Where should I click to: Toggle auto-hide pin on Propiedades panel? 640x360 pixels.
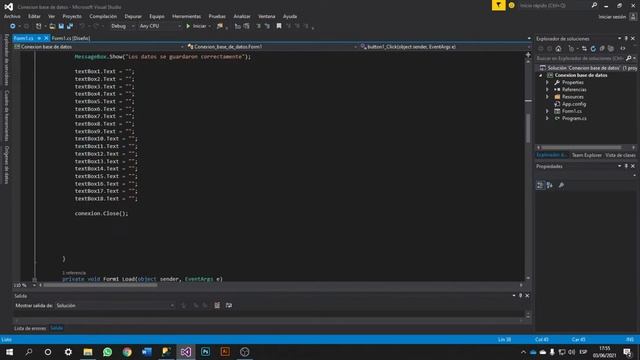point(626,166)
